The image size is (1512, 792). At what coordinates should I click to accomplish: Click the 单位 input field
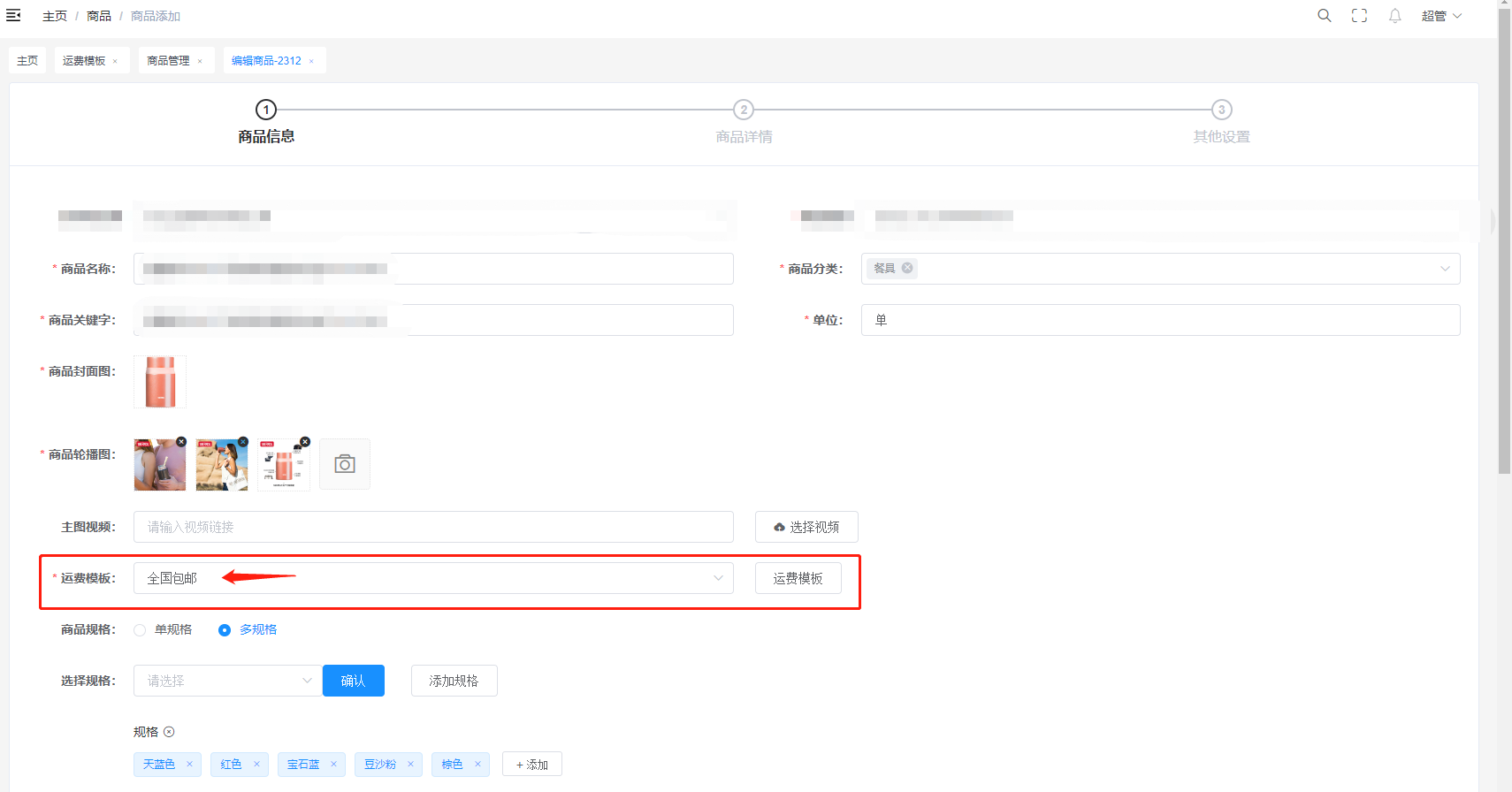click(1160, 320)
